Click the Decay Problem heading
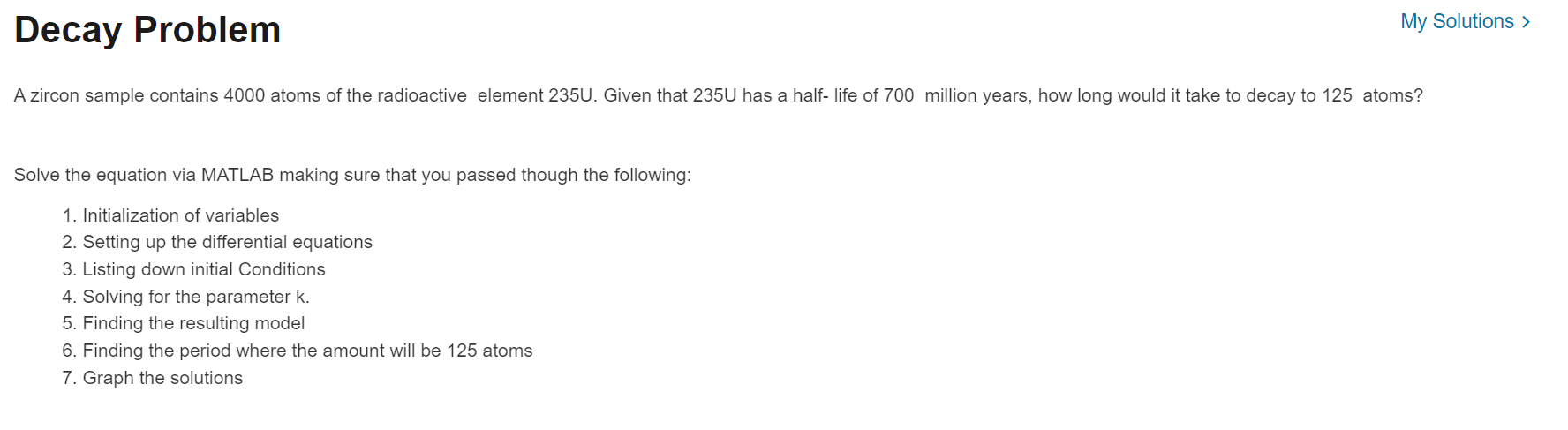Image resolution: width=1568 pixels, height=430 pixels. coord(147,30)
